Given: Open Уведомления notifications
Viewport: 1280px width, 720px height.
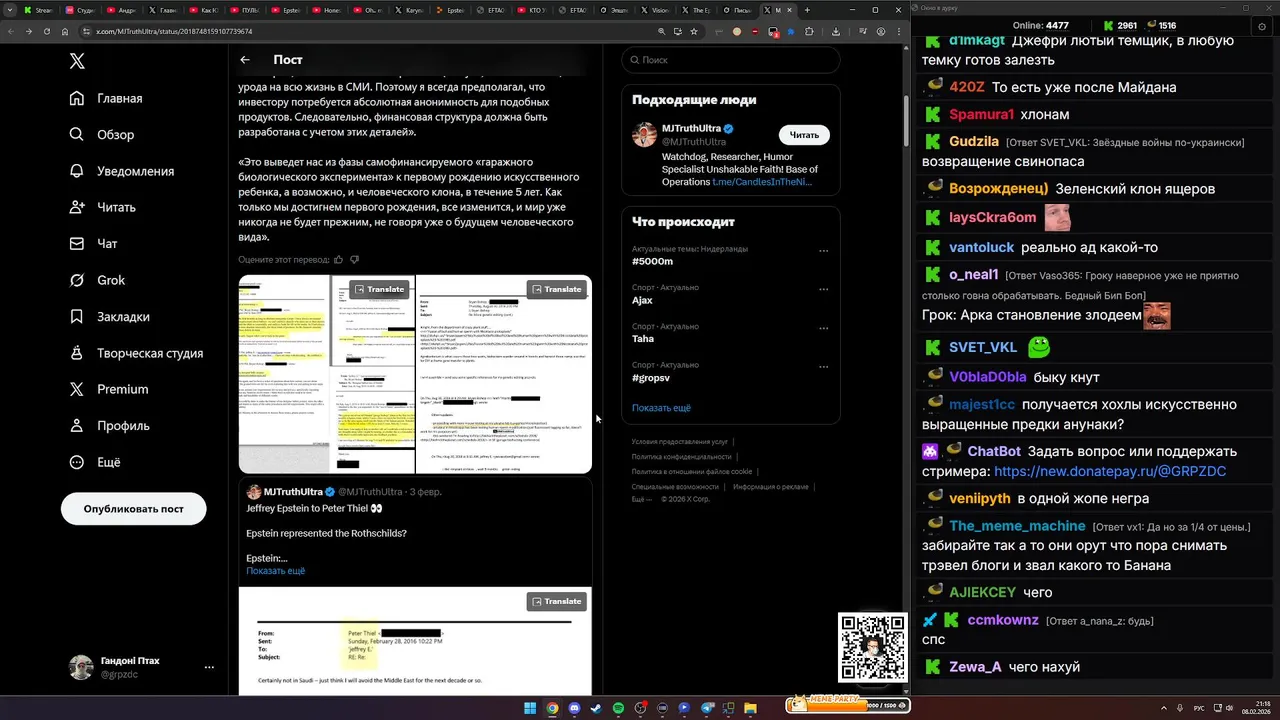Looking at the screenshot, I should (122, 171).
